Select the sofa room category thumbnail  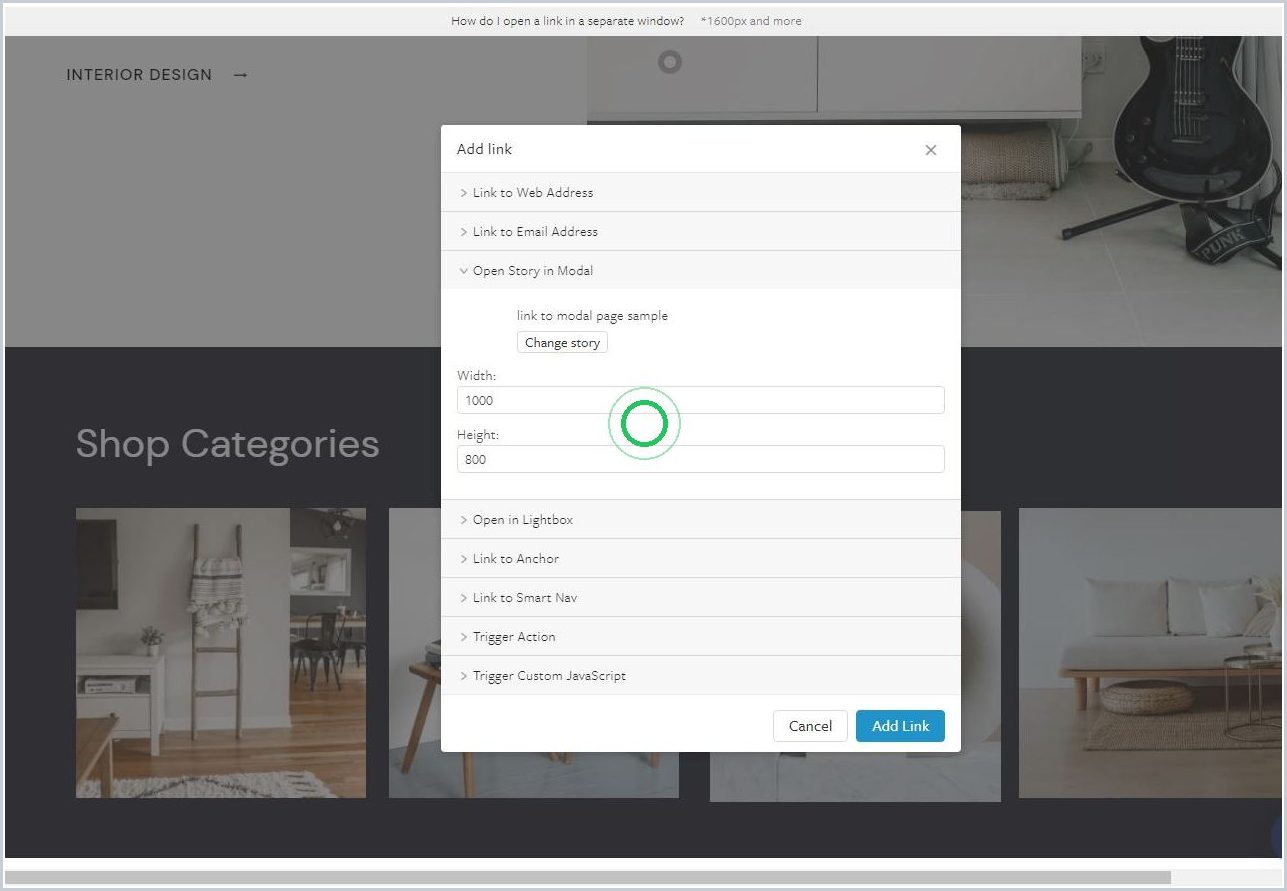pyautogui.click(x=1150, y=653)
